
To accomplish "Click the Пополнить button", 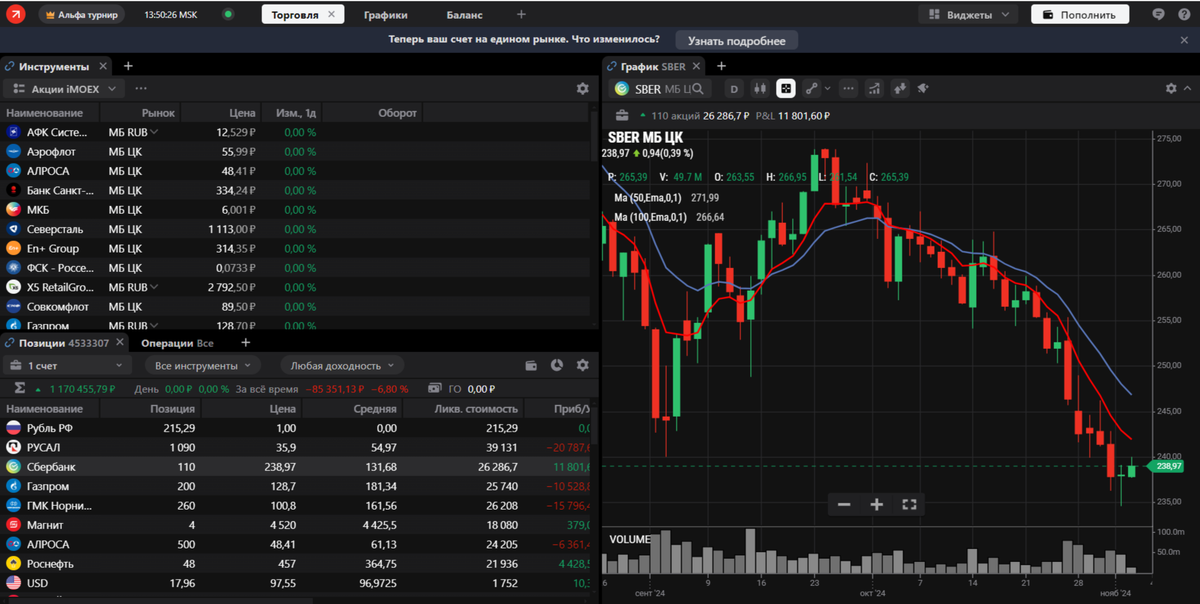I will pos(1080,15).
